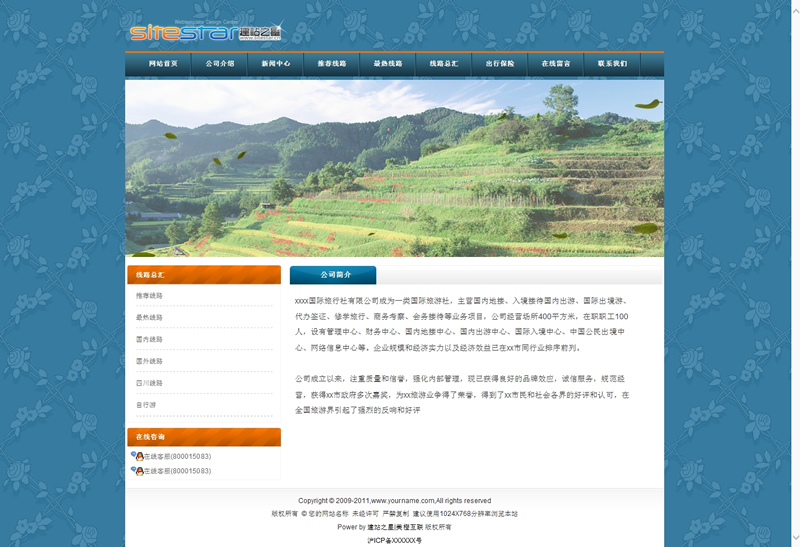This screenshot has height=547, width=800.
Task: Open the 网站首页 navigation item
Action: [163, 64]
